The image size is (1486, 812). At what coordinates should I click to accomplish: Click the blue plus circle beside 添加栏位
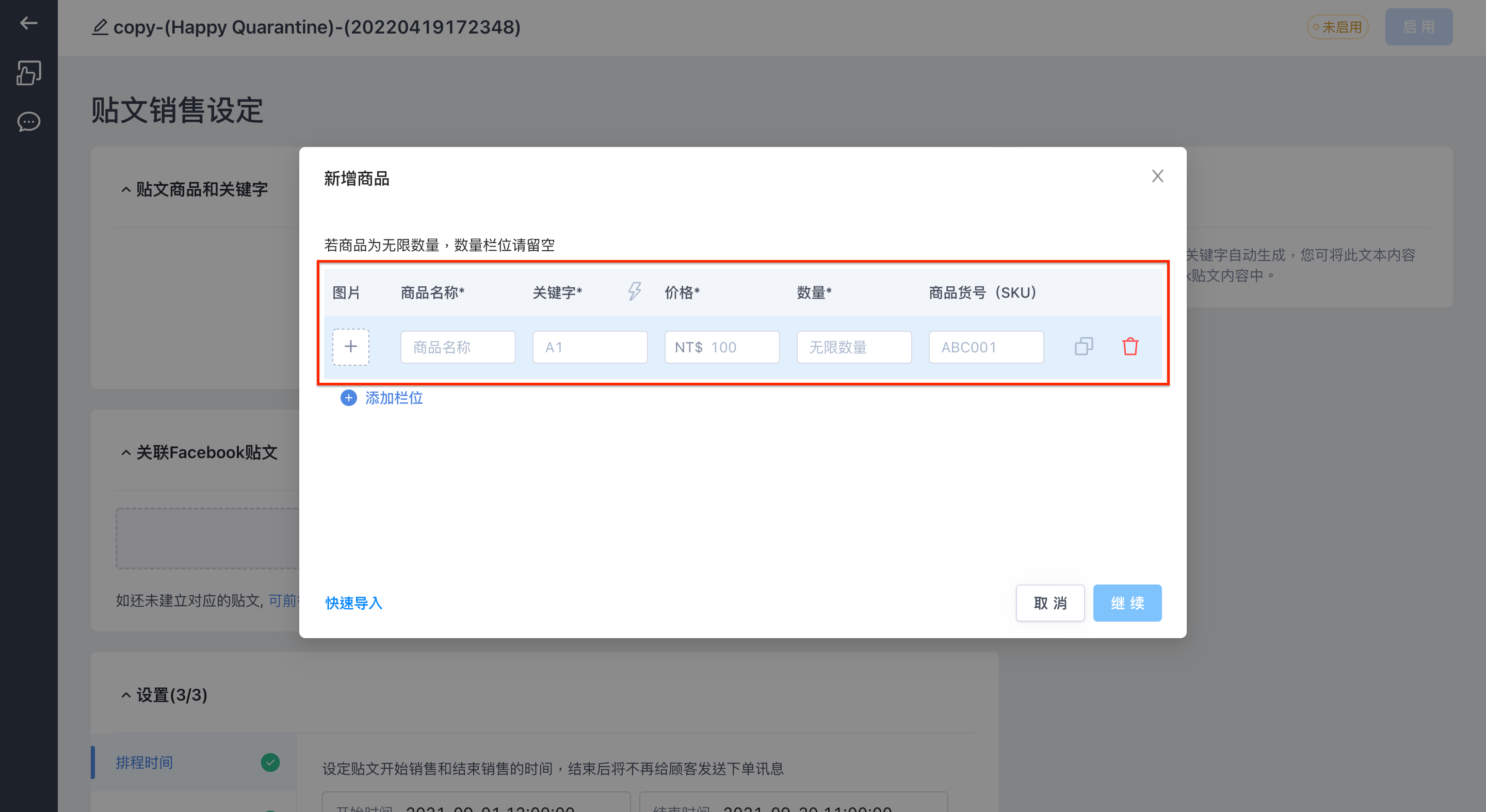click(348, 398)
